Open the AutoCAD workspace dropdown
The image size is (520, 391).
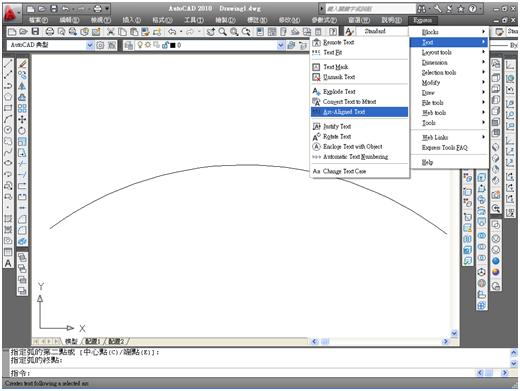point(90,45)
